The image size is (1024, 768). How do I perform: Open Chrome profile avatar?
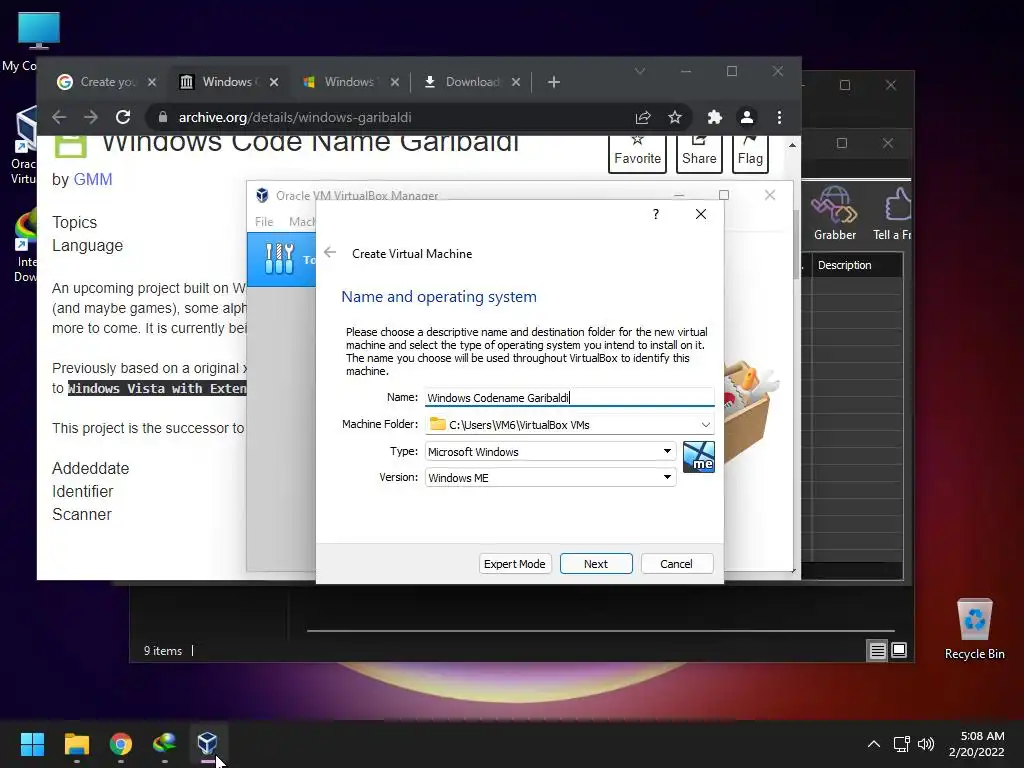pyautogui.click(x=746, y=118)
